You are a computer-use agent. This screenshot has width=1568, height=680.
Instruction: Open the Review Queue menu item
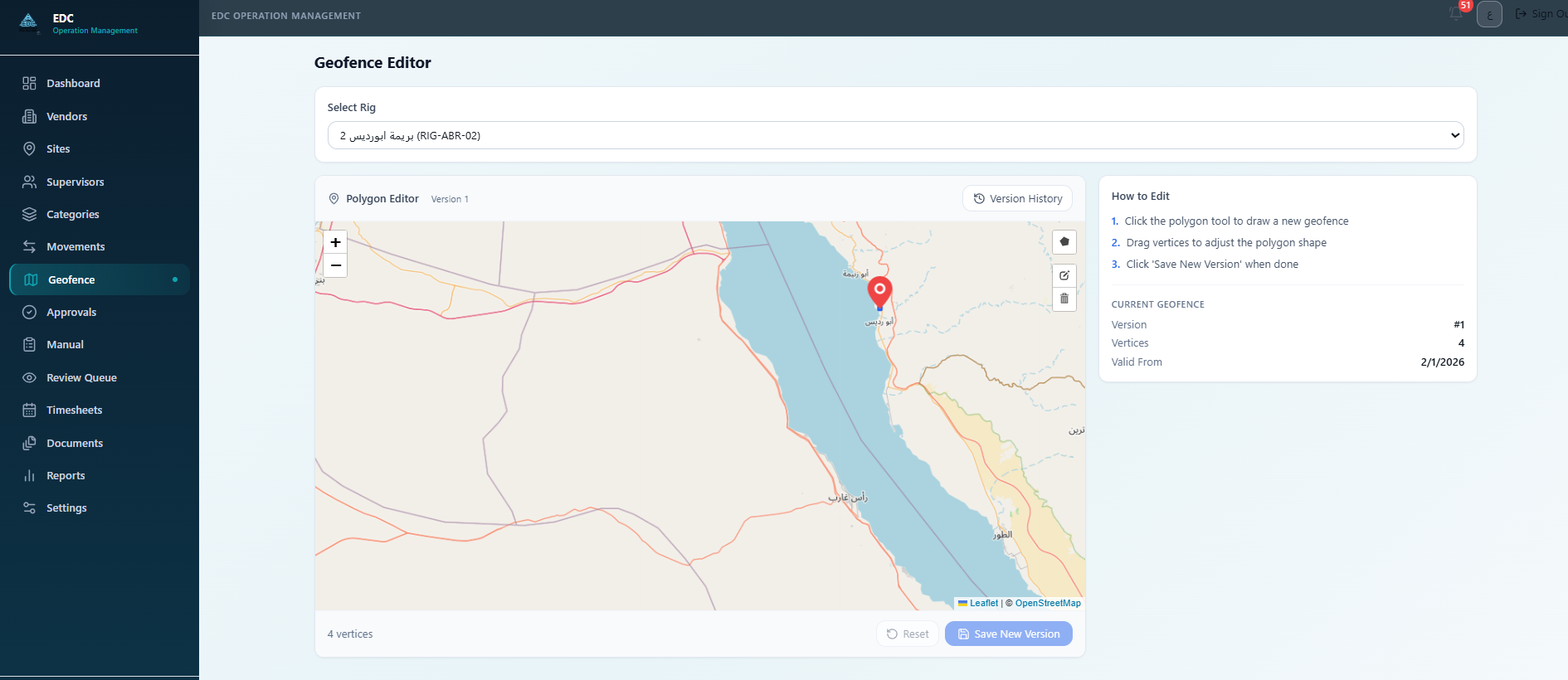(100, 377)
